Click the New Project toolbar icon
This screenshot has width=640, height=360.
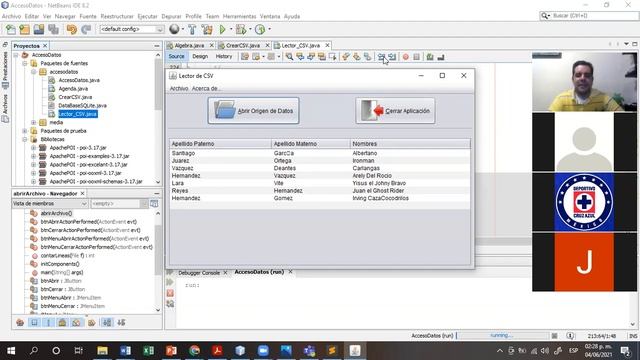24,29
